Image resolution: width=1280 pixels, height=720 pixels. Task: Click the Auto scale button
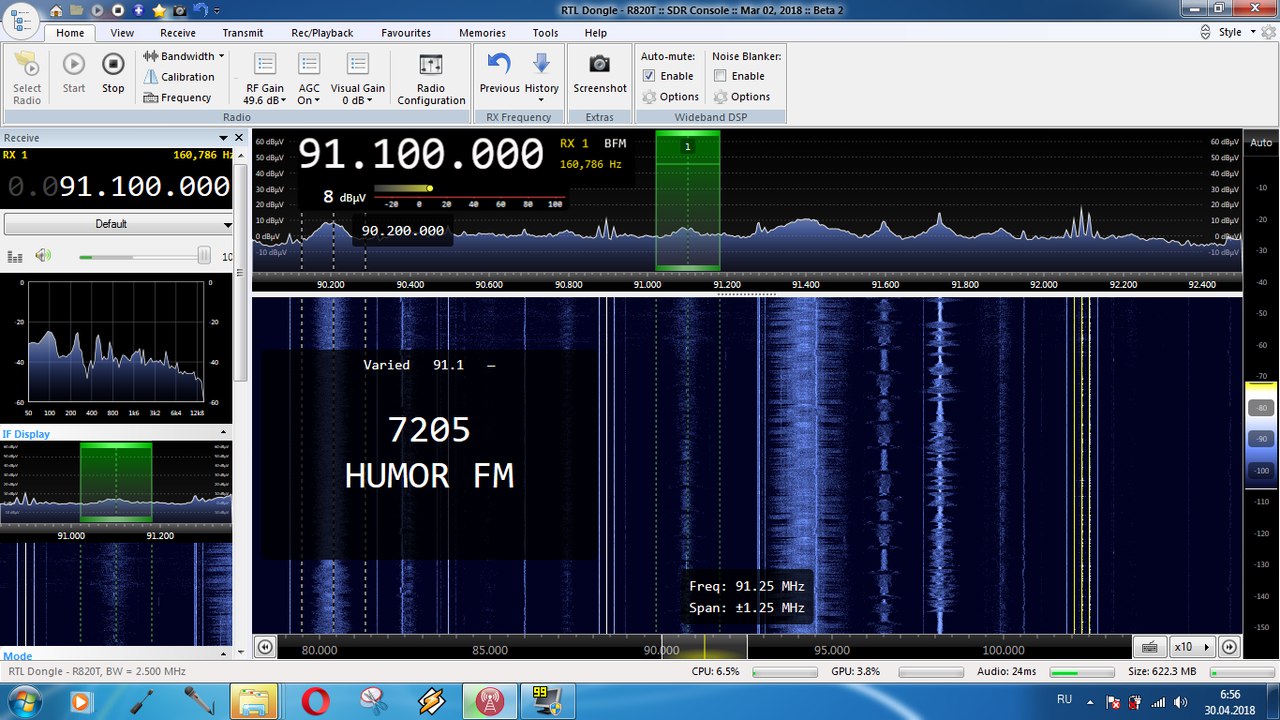pos(1261,142)
